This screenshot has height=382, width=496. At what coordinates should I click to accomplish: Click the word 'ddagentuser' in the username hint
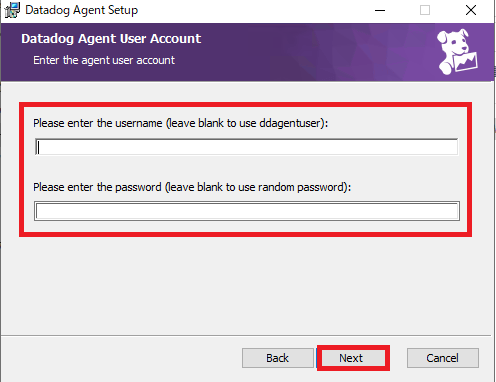coord(289,123)
